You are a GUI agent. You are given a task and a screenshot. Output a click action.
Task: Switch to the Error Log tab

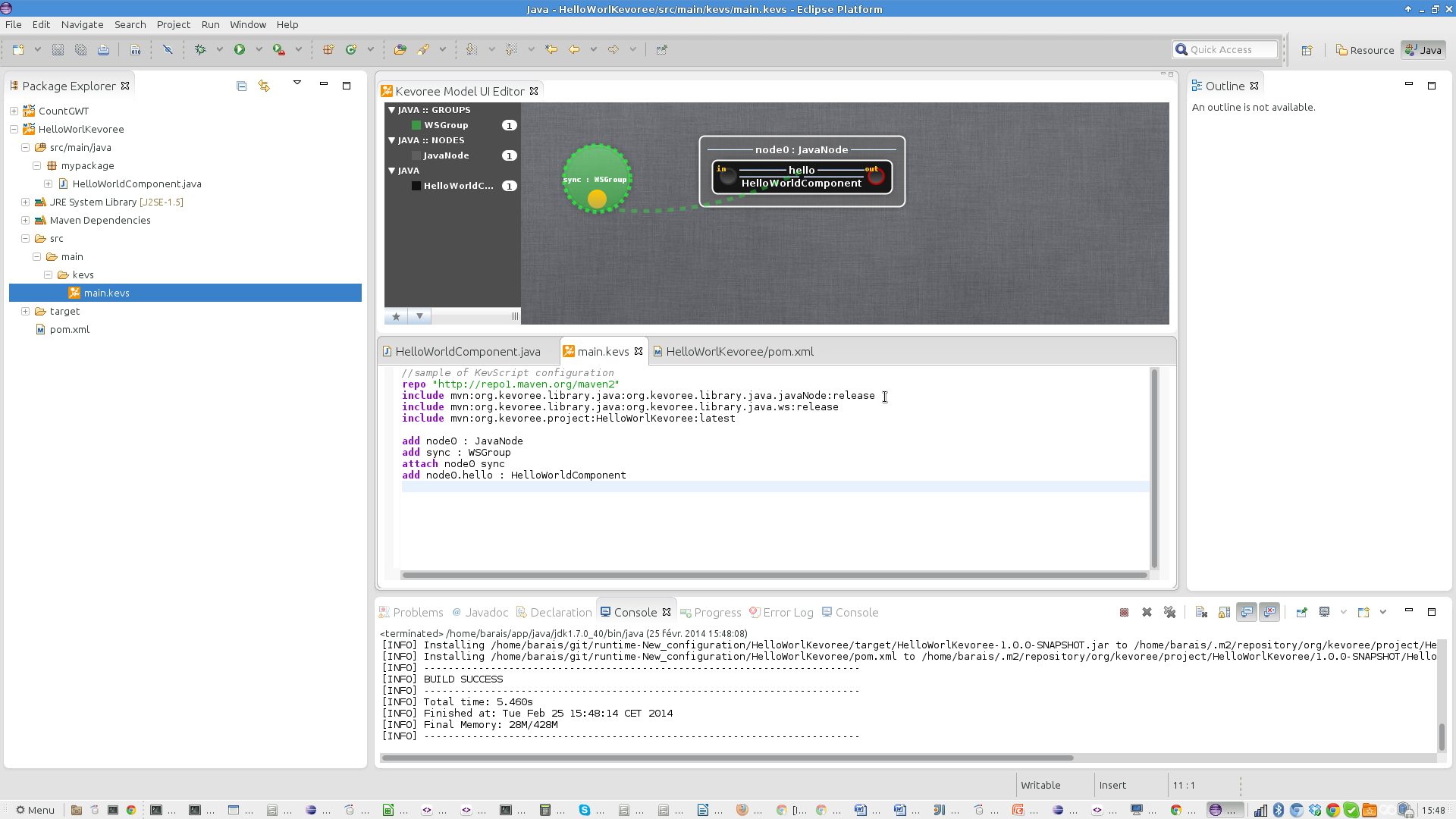coord(781,613)
